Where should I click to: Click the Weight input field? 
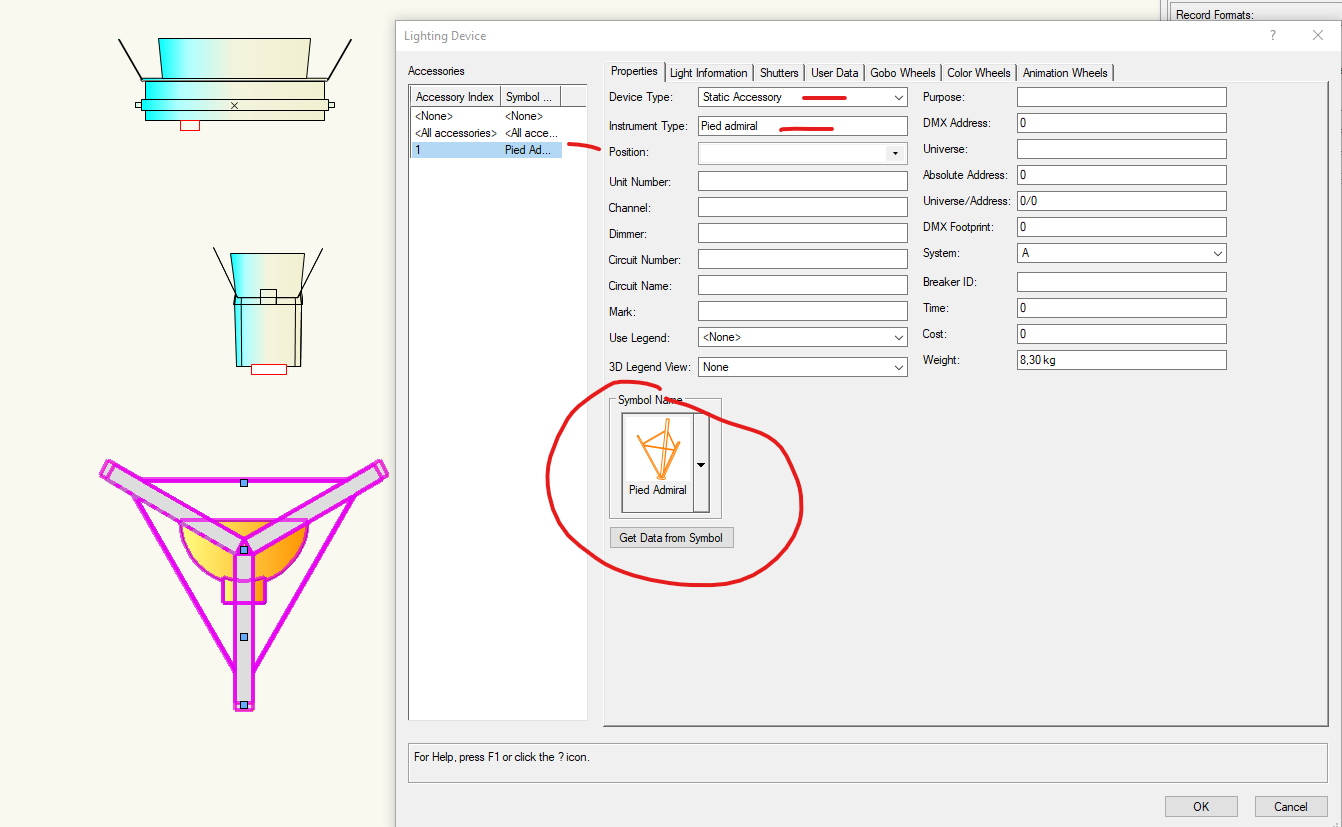1121,360
